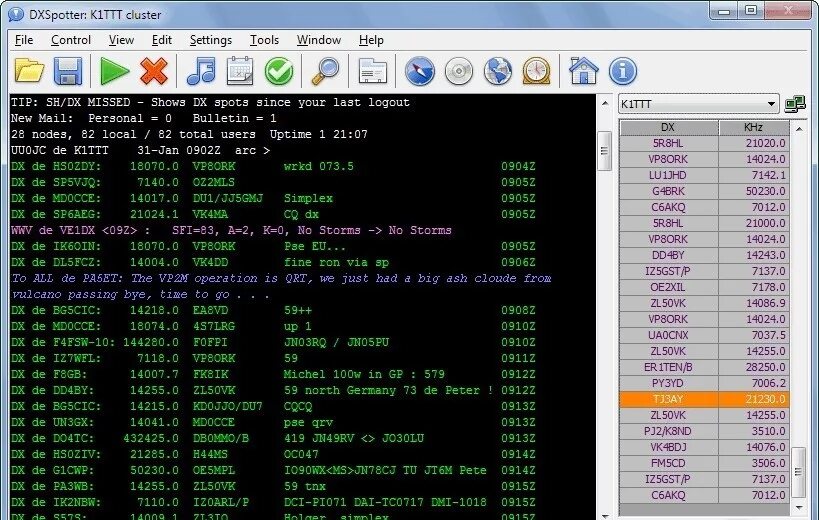Click DXSpotter app icon in title bar
Viewport: 819px width, 520px height.
16,15
